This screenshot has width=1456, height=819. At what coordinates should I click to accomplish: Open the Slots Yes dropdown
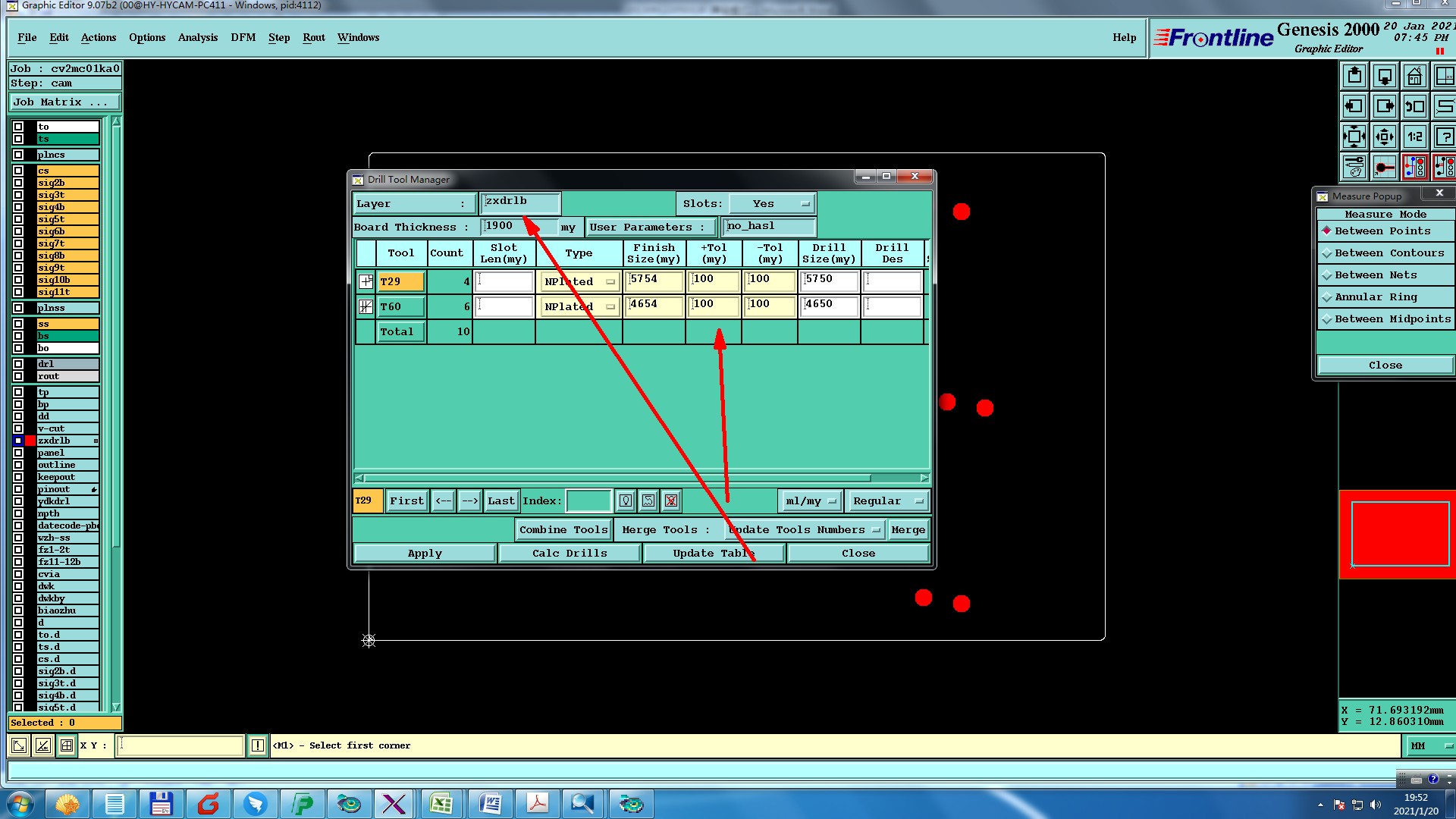pyautogui.click(x=772, y=204)
